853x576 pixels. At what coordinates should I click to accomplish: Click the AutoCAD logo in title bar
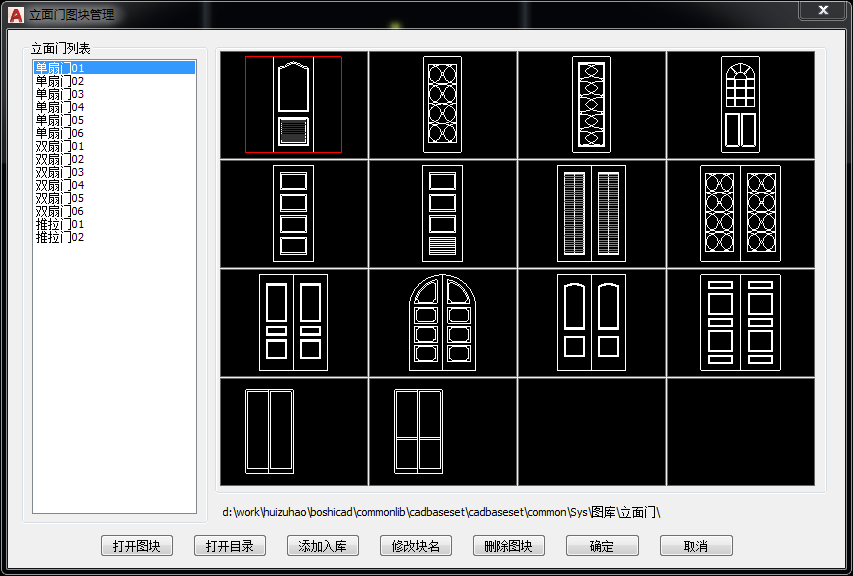(x=16, y=15)
